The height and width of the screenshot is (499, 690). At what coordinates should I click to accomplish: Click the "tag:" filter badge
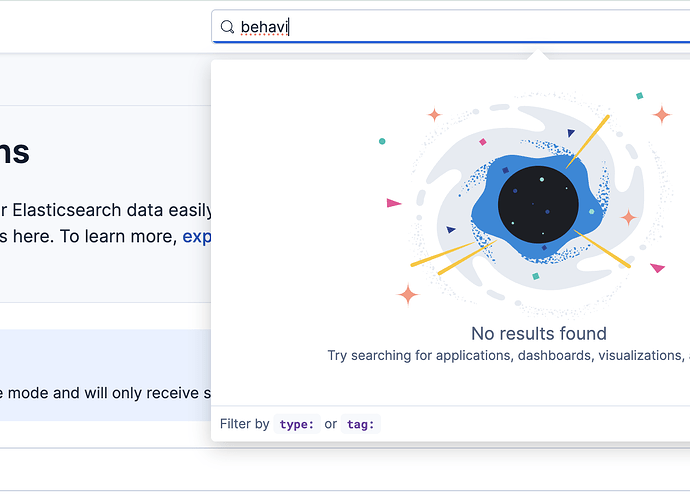tap(361, 424)
